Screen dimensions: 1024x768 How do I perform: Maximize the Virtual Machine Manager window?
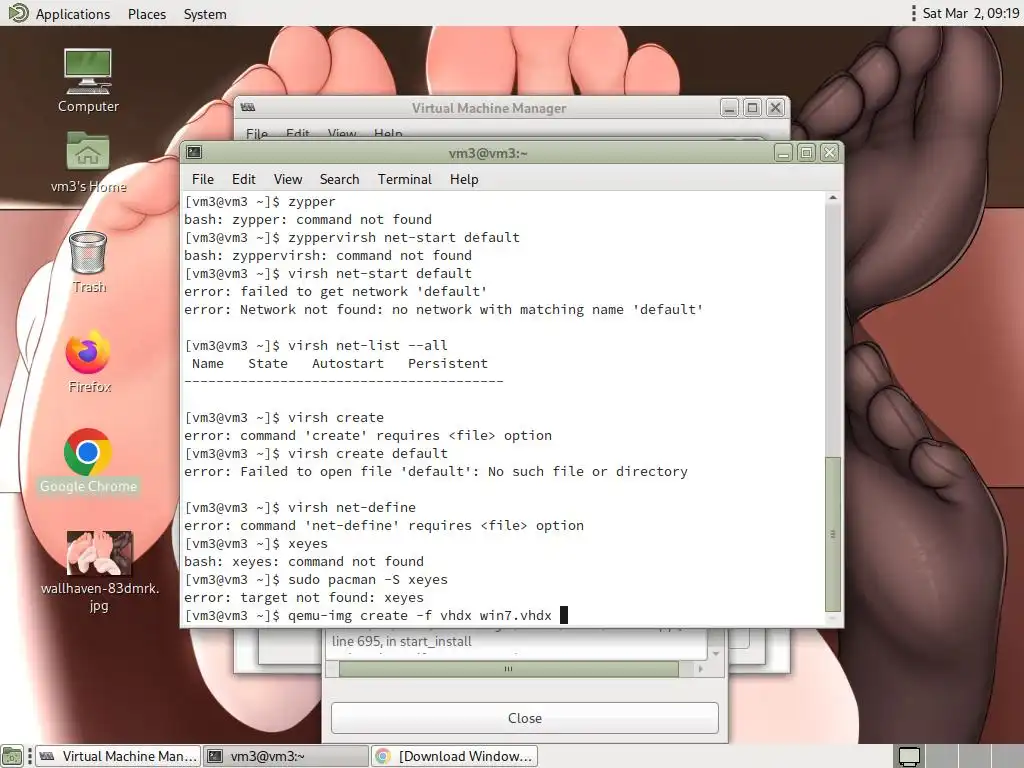752,108
